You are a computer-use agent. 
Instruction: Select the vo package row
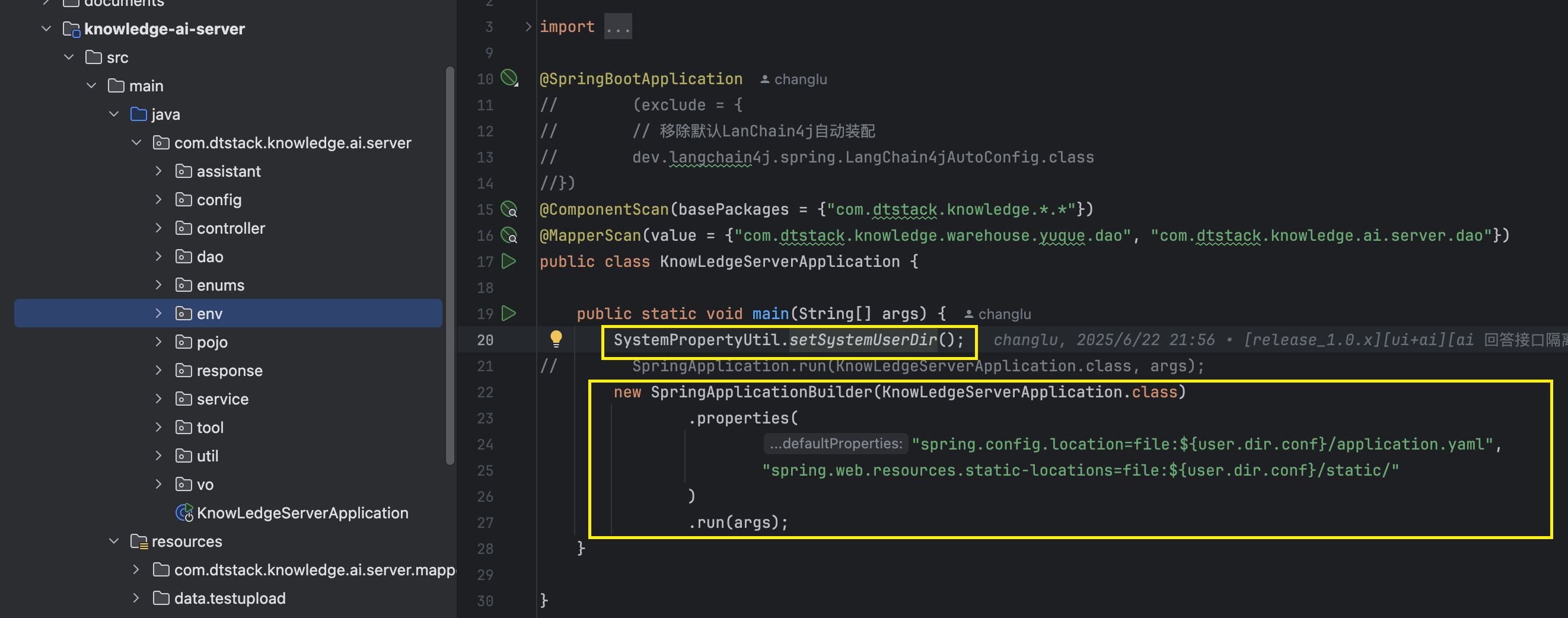[228, 484]
